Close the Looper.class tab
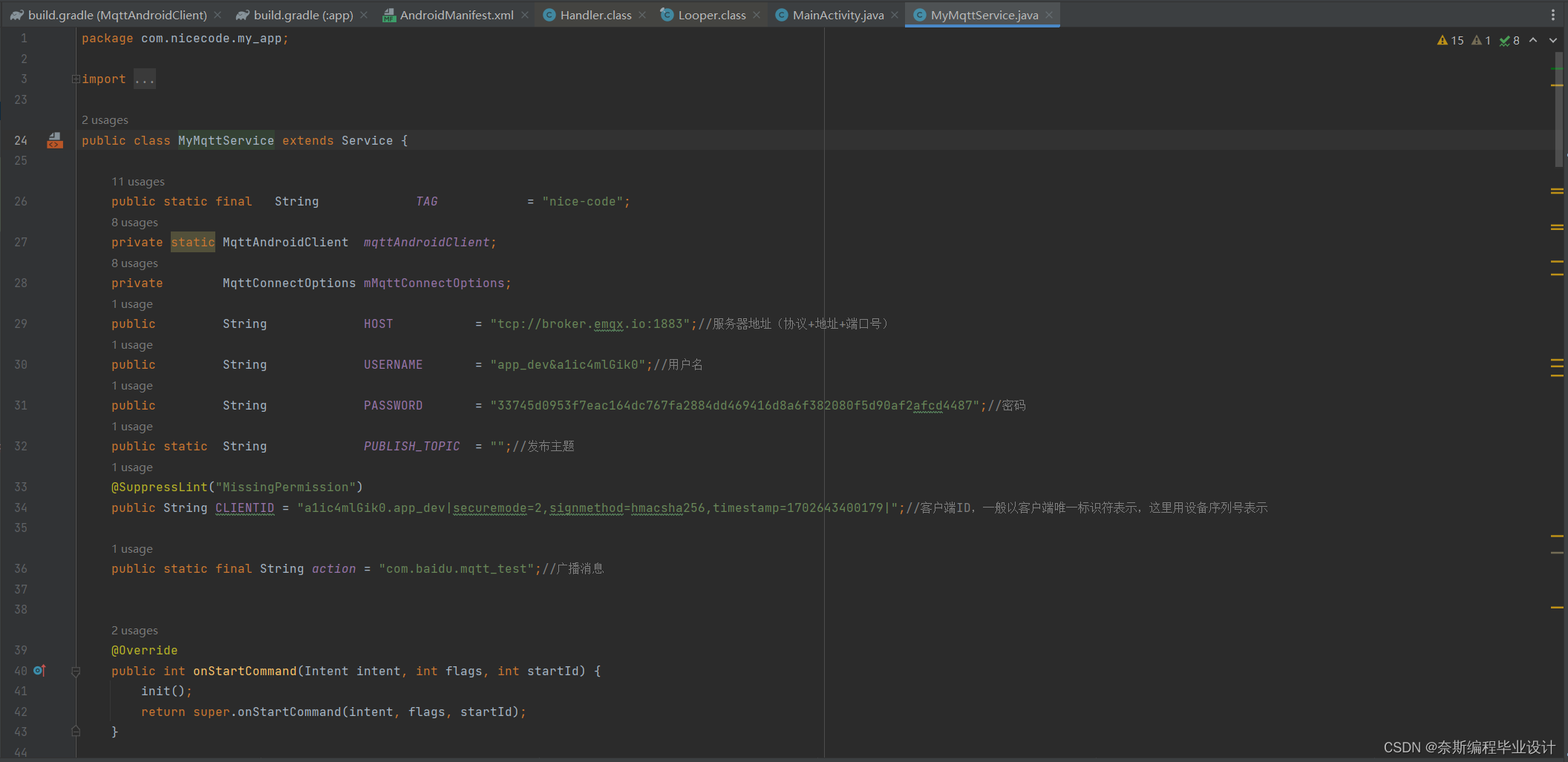1568x762 pixels. pyautogui.click(x=757, y=15)
